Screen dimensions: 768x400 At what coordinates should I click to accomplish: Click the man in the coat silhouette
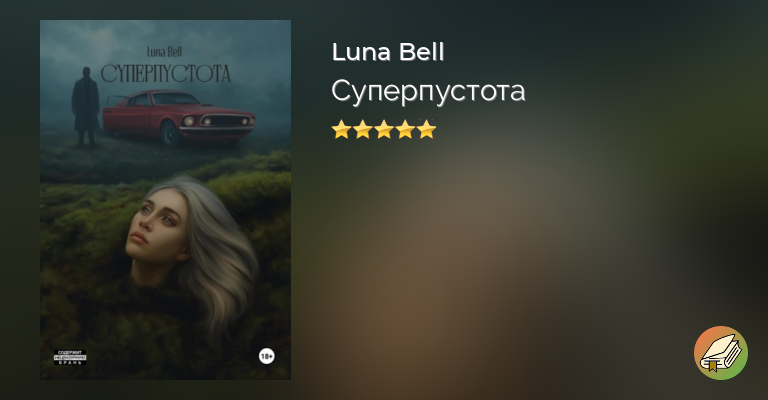click(86, 106)
